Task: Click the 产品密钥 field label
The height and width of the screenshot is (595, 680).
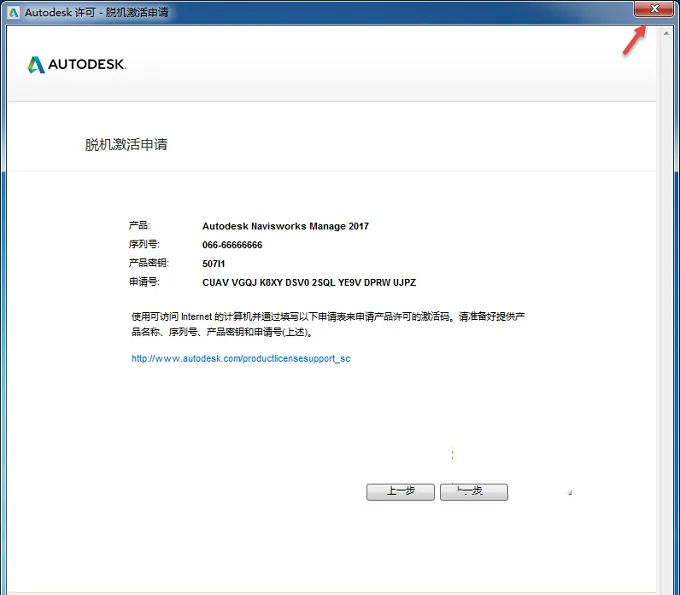Action: (x=149, y=263)
